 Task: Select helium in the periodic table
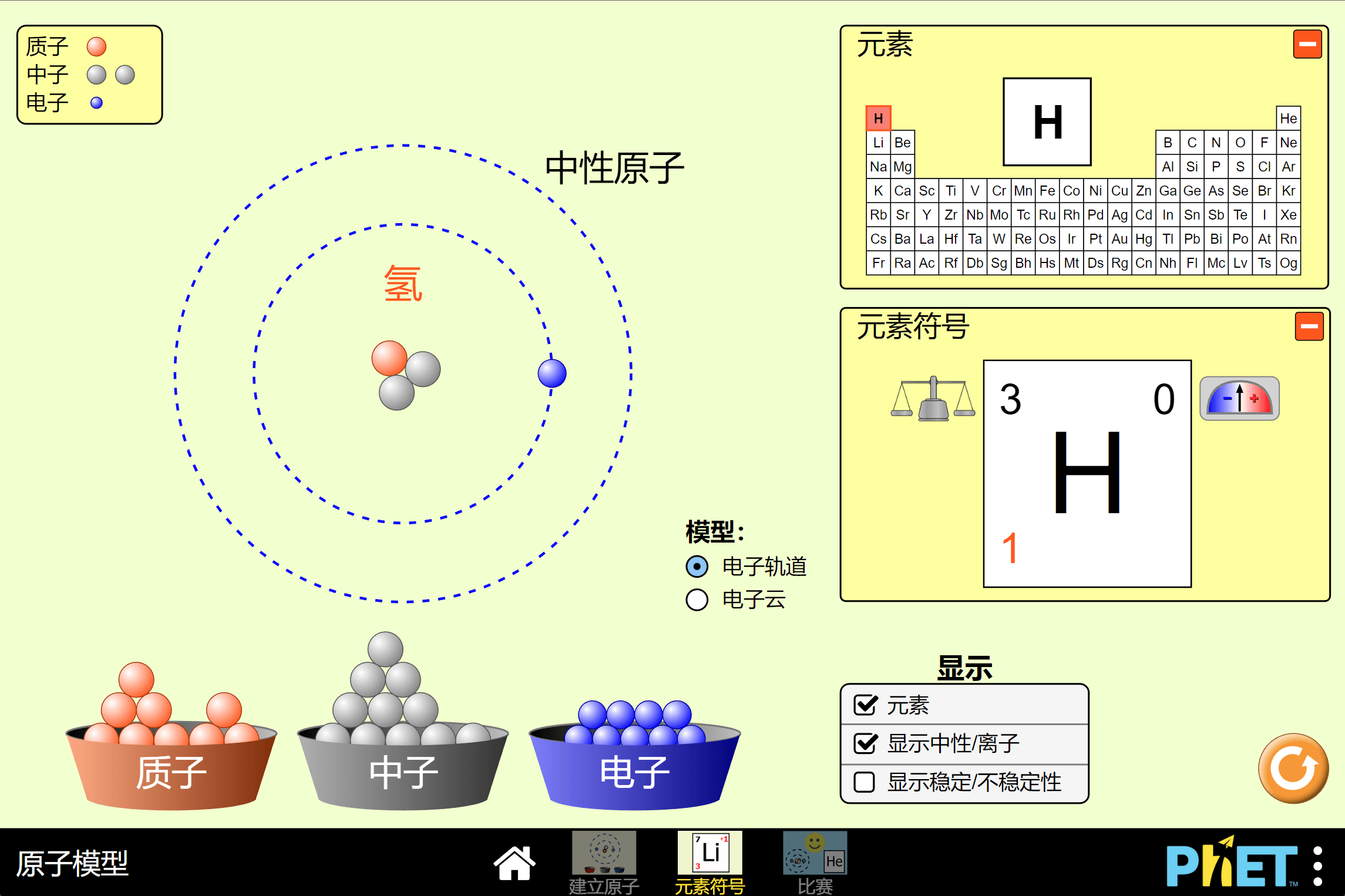[1289, 118]
